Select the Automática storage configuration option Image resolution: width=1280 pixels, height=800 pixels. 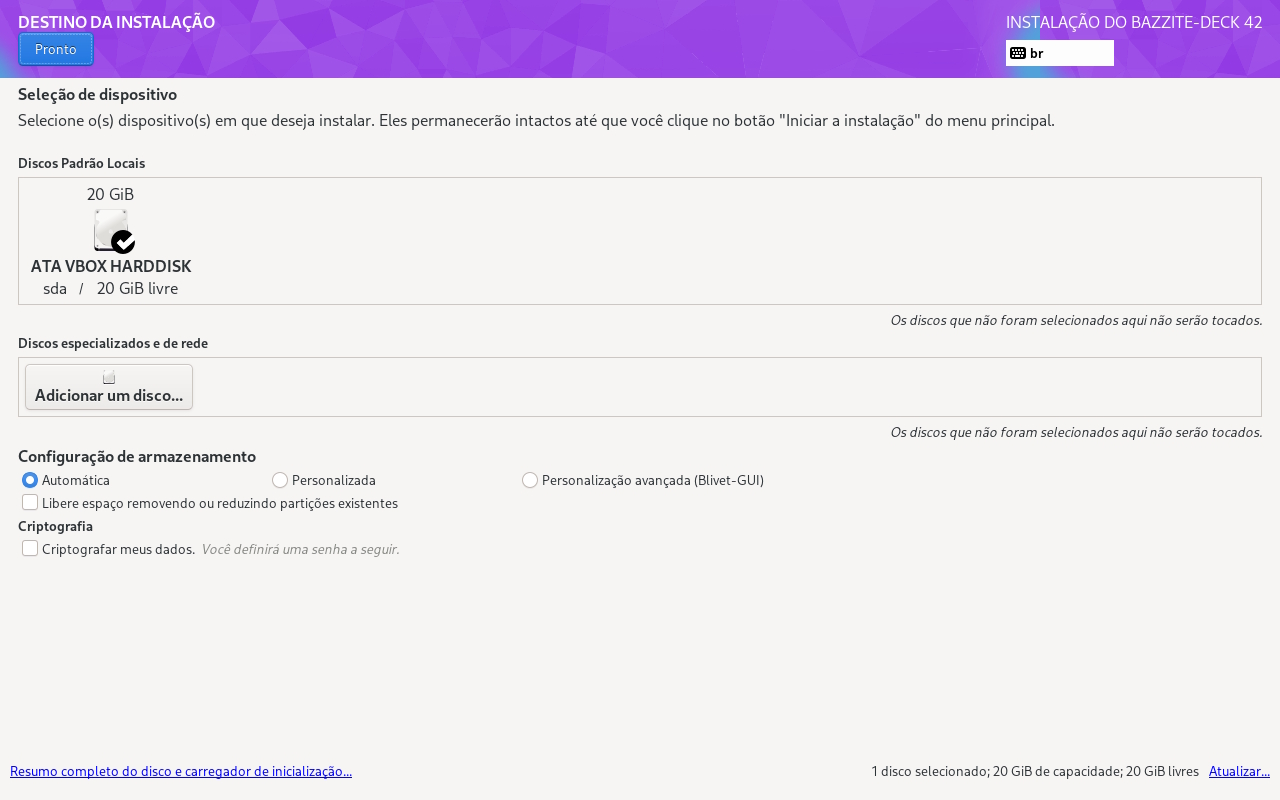point(30,480)
